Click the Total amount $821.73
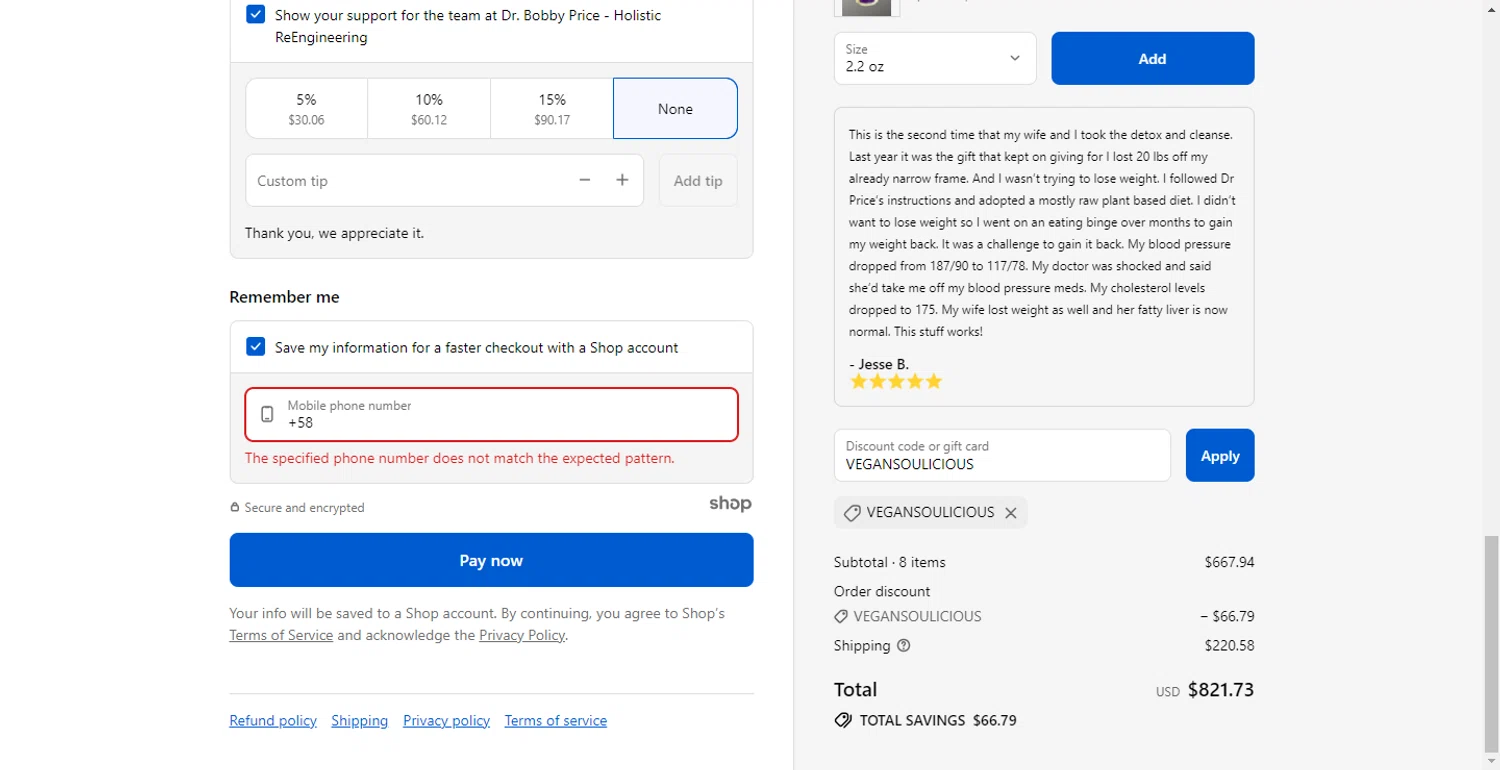The width and height of the screenshot is (1500, 770). 1220,689
